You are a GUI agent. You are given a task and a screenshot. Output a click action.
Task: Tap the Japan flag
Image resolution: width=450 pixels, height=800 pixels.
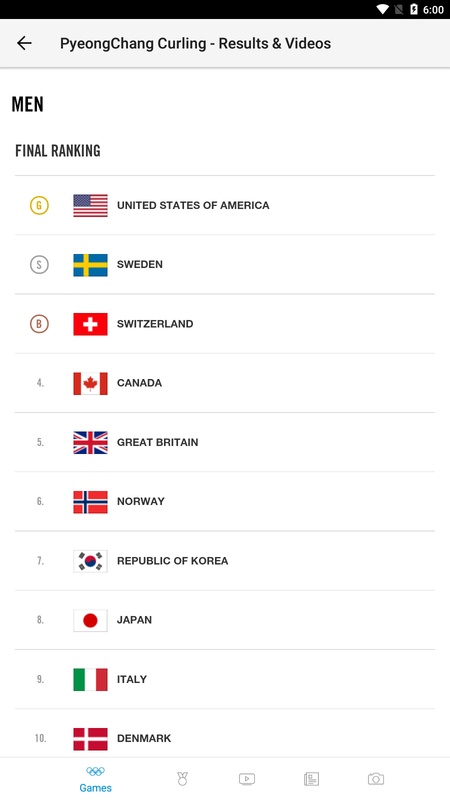pyautogui.click(x=90, y=620)
